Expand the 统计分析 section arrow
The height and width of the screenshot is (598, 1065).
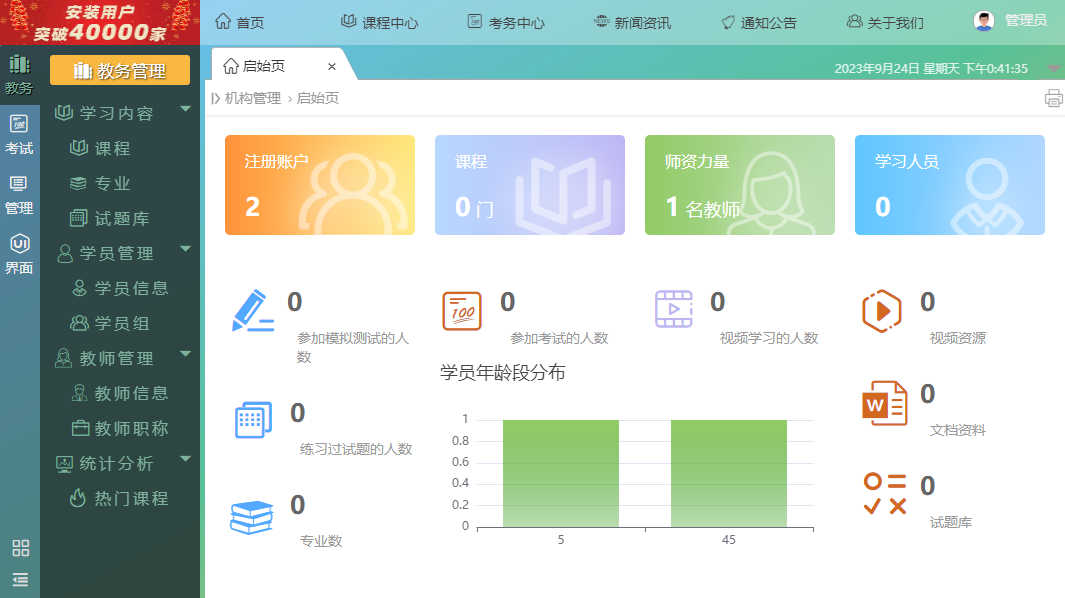pos(185,459)
